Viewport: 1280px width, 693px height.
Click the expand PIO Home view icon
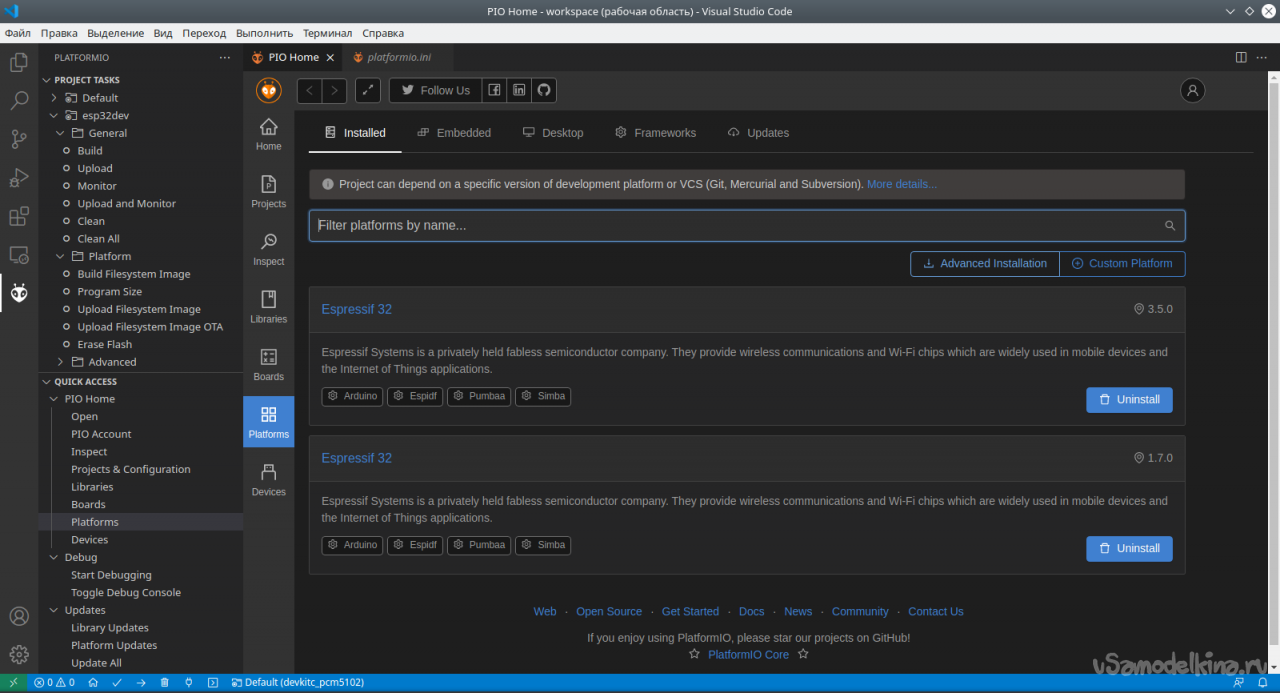coord(368,90)
